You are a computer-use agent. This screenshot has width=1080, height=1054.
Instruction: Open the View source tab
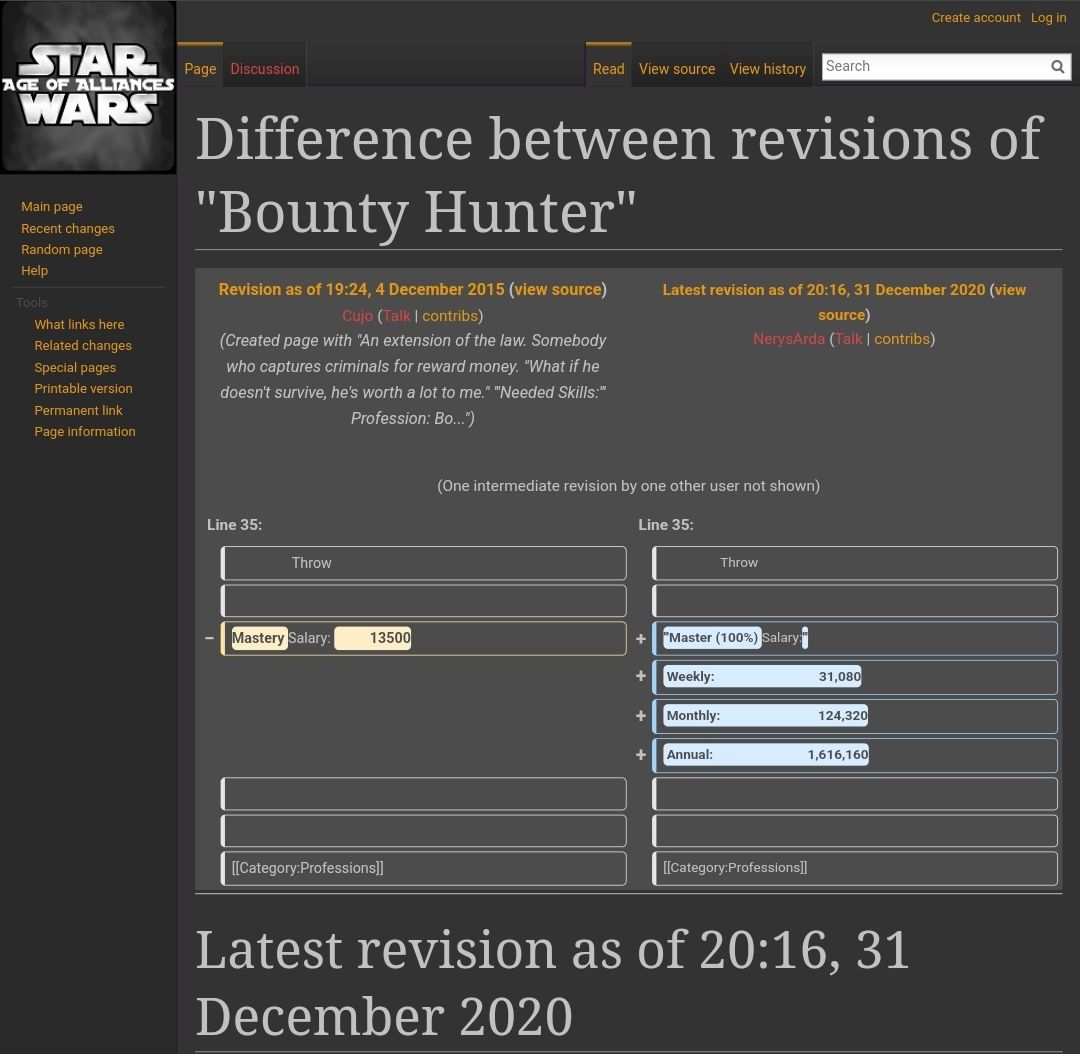(676, 69)
